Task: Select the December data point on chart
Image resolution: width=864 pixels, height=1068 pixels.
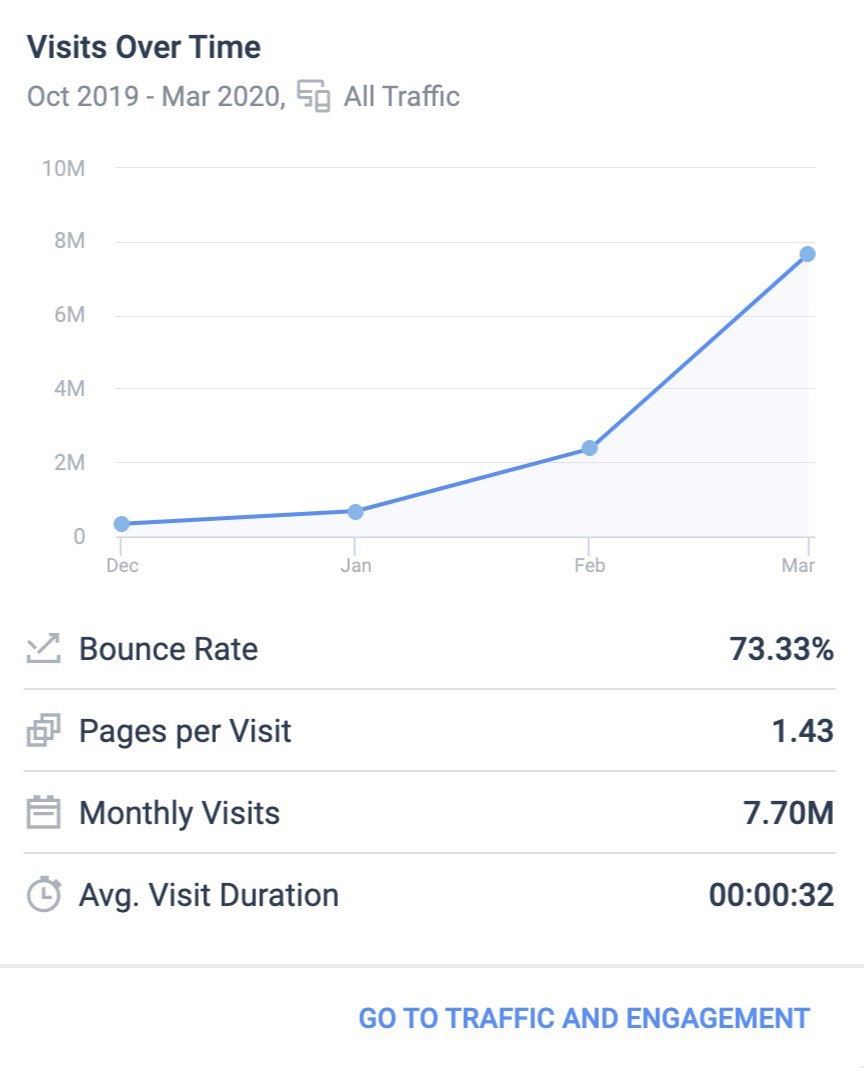Action: pos(122,524)
